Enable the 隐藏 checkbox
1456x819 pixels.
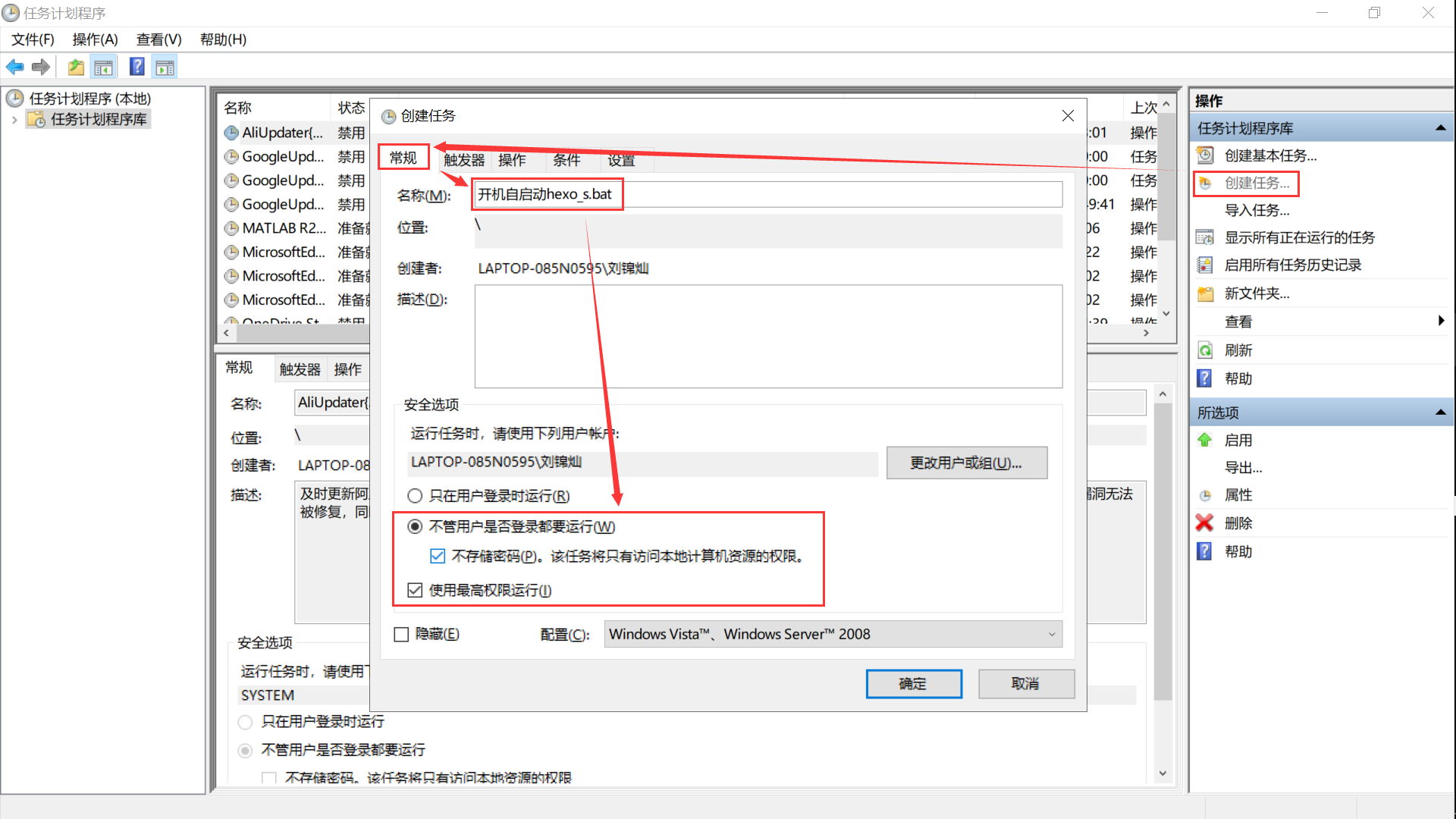pyautogui.click(x=402, y=635)
